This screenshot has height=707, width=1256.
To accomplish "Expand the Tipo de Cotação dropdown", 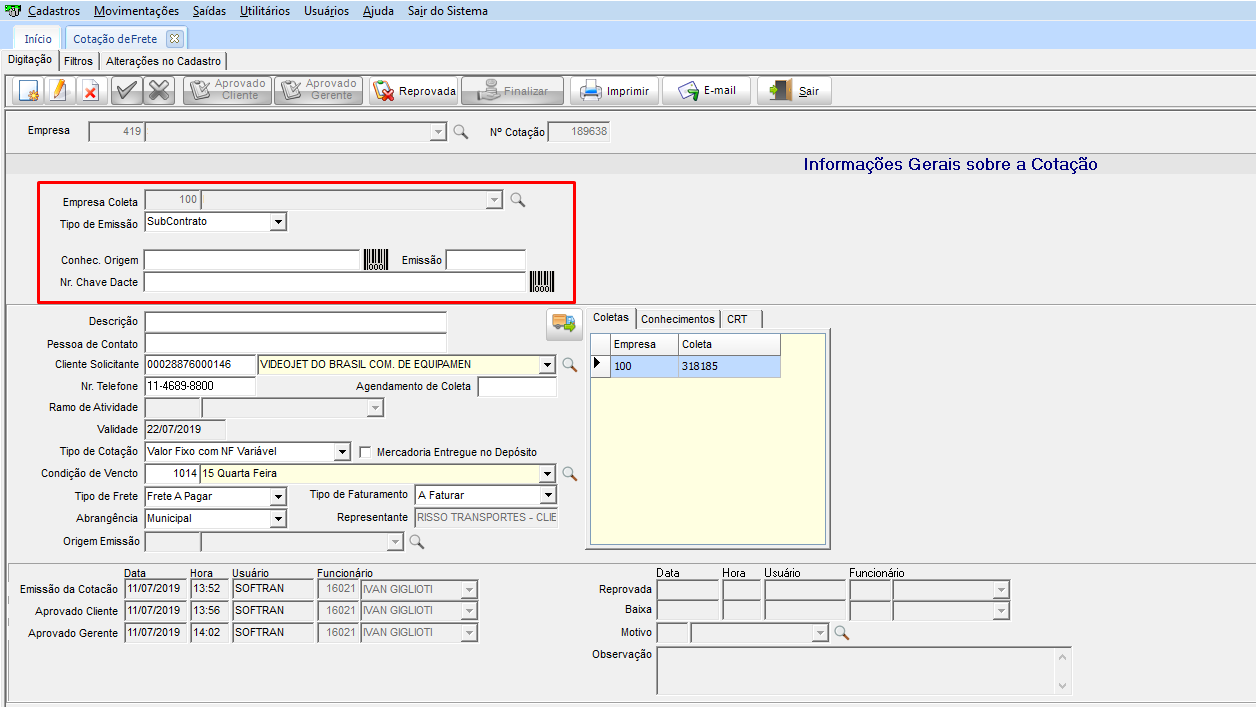I will (x=342, y=452).
